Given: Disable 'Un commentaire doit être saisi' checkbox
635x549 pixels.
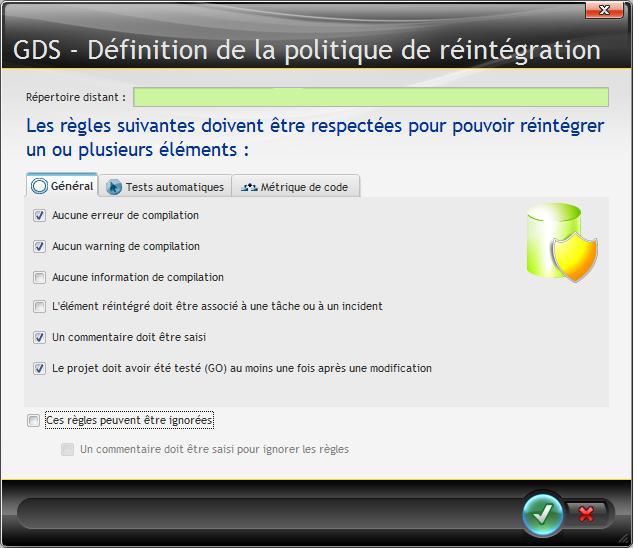Looking at the screenshot, I should pyautogui.click(x=40, y=338).
